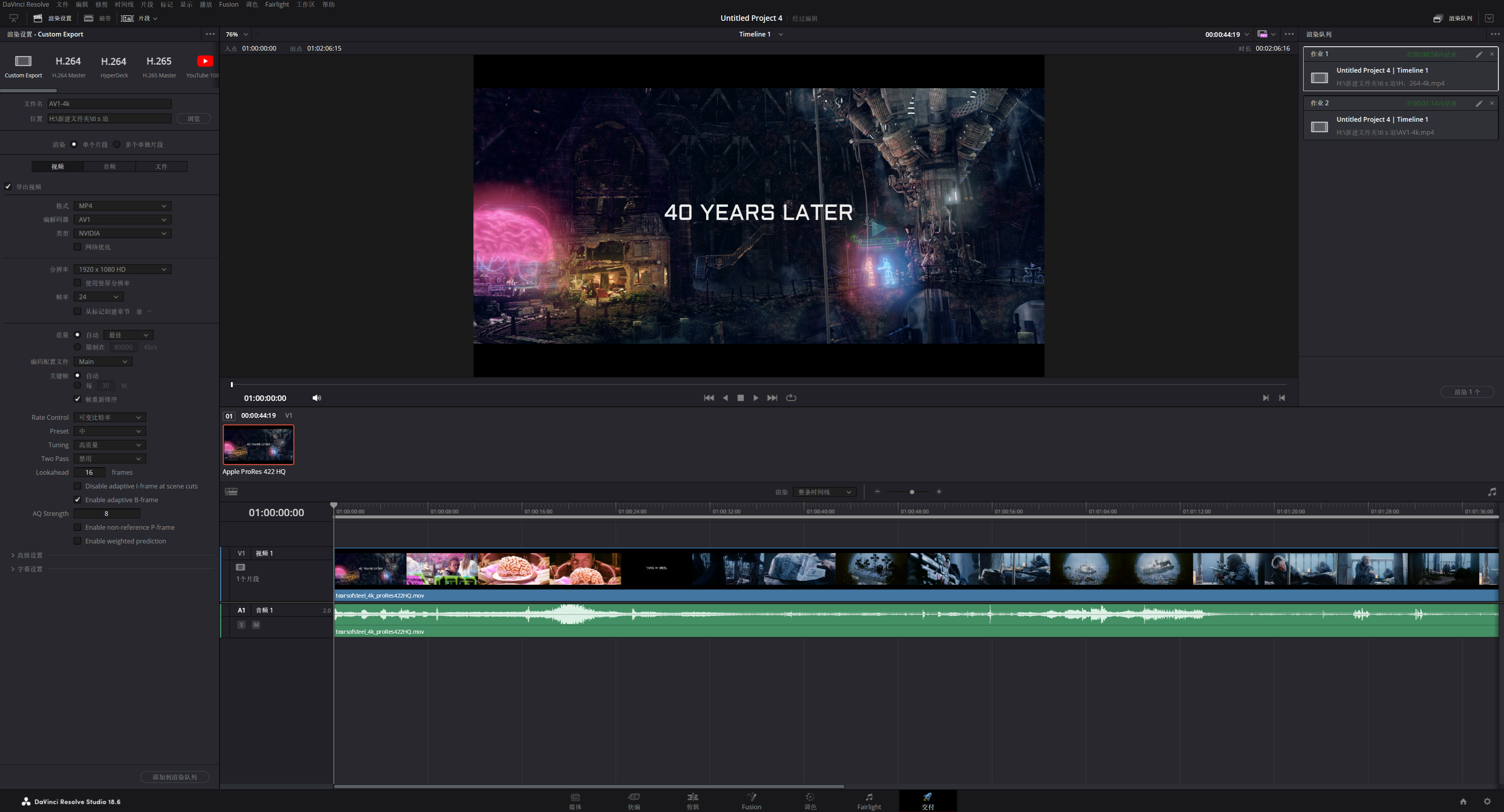This screenshot has width=1504, height=812.
Task: Jump to last frame in viewer
Action: [x=773, y=398]
